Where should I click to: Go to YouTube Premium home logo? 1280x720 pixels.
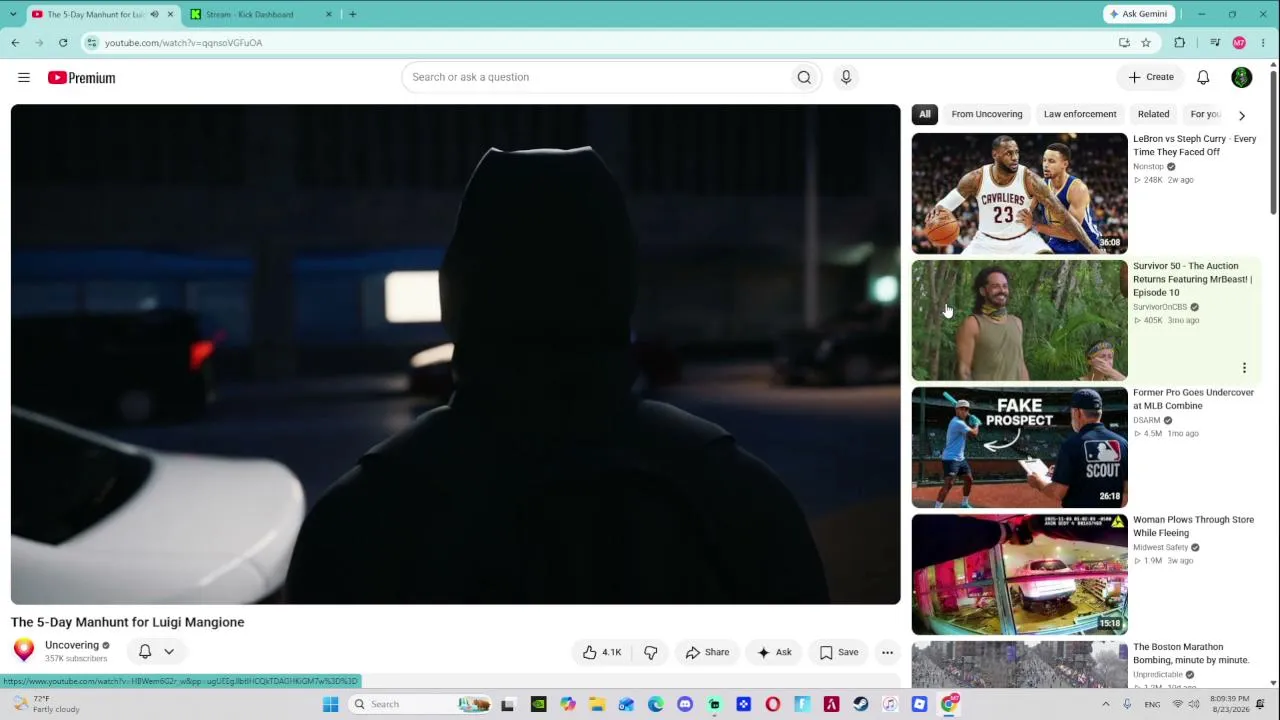pyautogui.click(x=81, y=78)
